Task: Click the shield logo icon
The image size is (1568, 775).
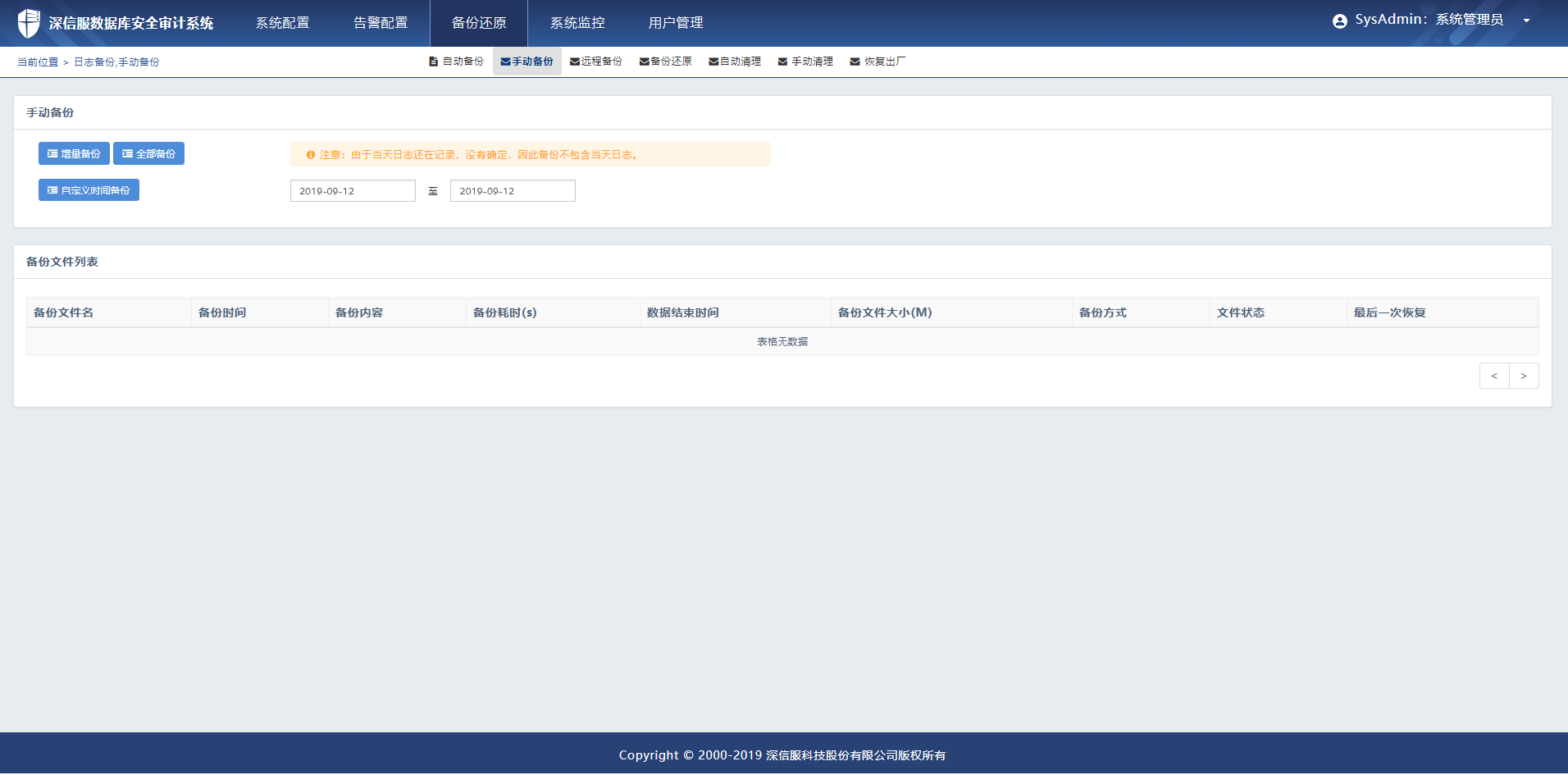Action: tap(29, 23)
